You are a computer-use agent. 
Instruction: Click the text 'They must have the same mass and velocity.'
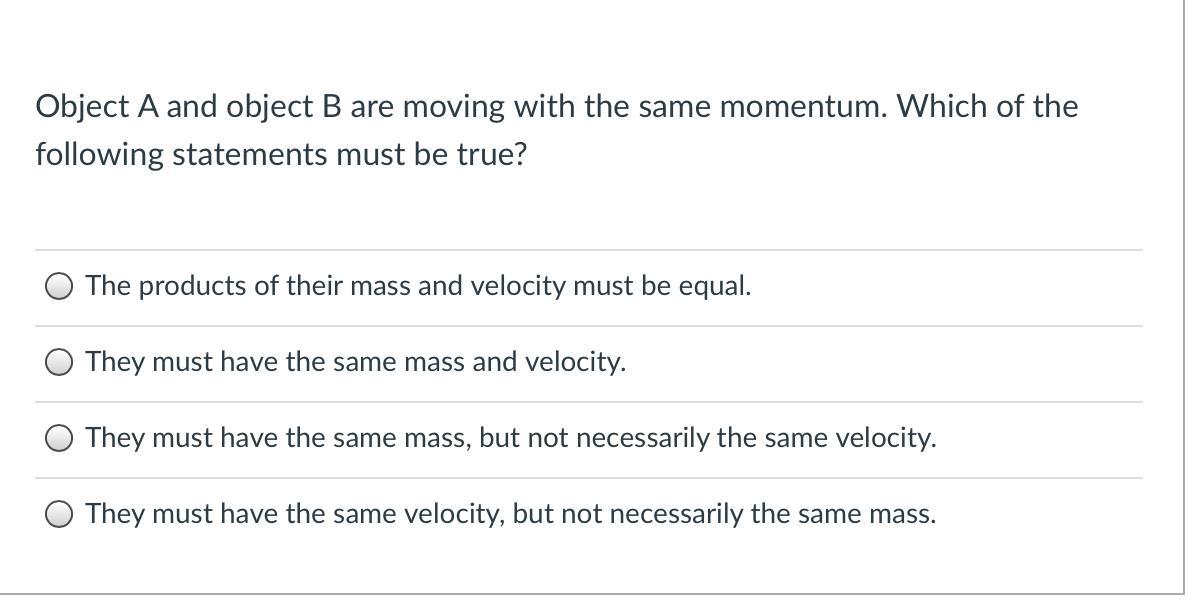pyautogui.click(x=356, y=362)
